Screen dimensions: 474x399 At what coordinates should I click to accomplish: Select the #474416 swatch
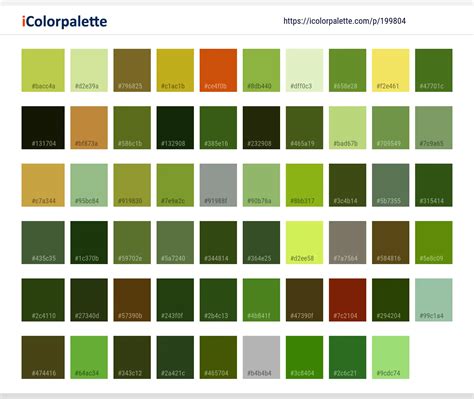pyautogui.click(x=43, y=357)
